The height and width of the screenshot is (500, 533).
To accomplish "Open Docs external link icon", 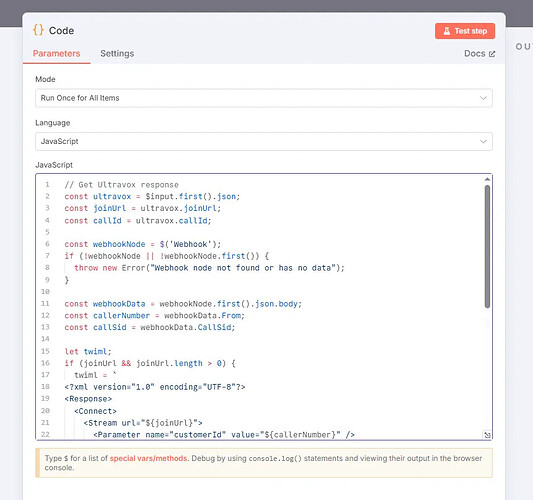I will tap(492, 54).
